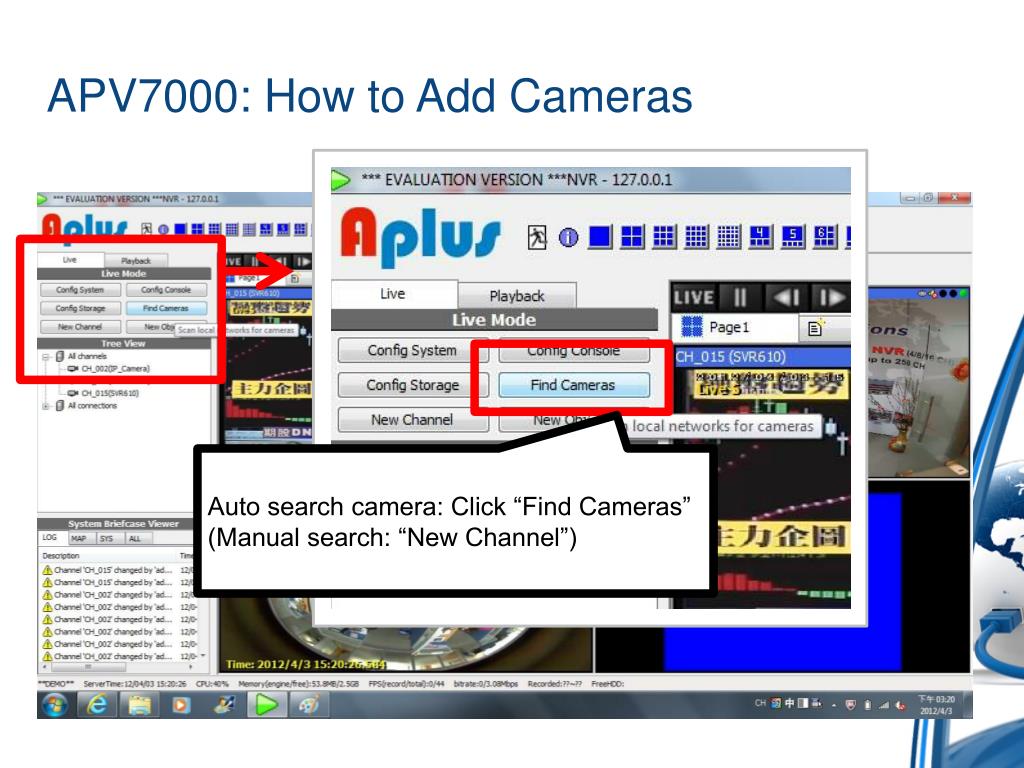Click the exit icon in the small background window
Viewport: 1024px width, 768px height.
[x=146, y=229]
